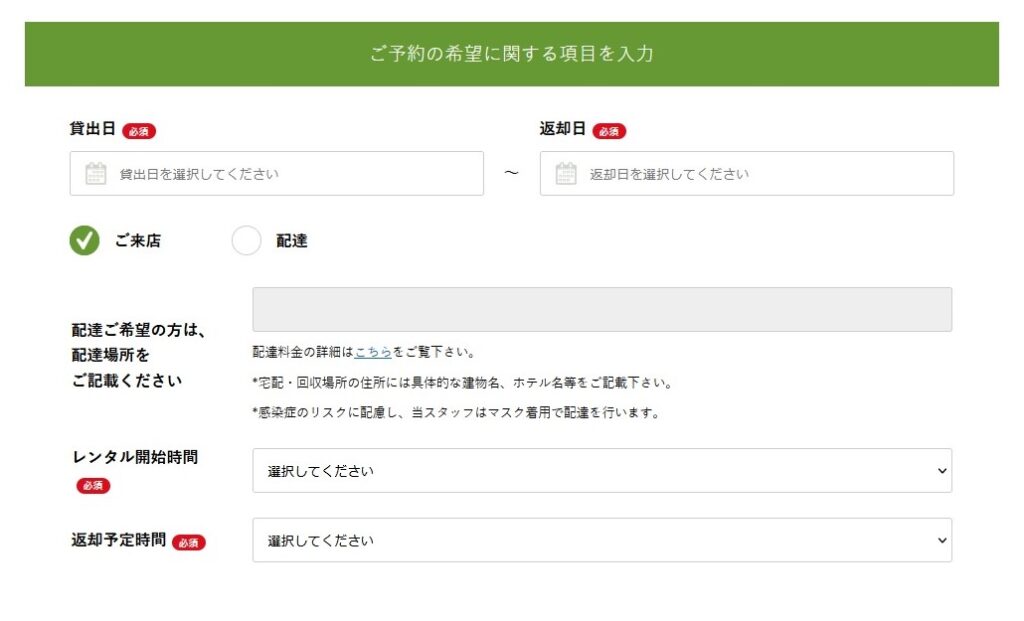This screenshot has width=1024, height=621.
Task: Click the gray delivery location text box
Action: pos(601,310)
